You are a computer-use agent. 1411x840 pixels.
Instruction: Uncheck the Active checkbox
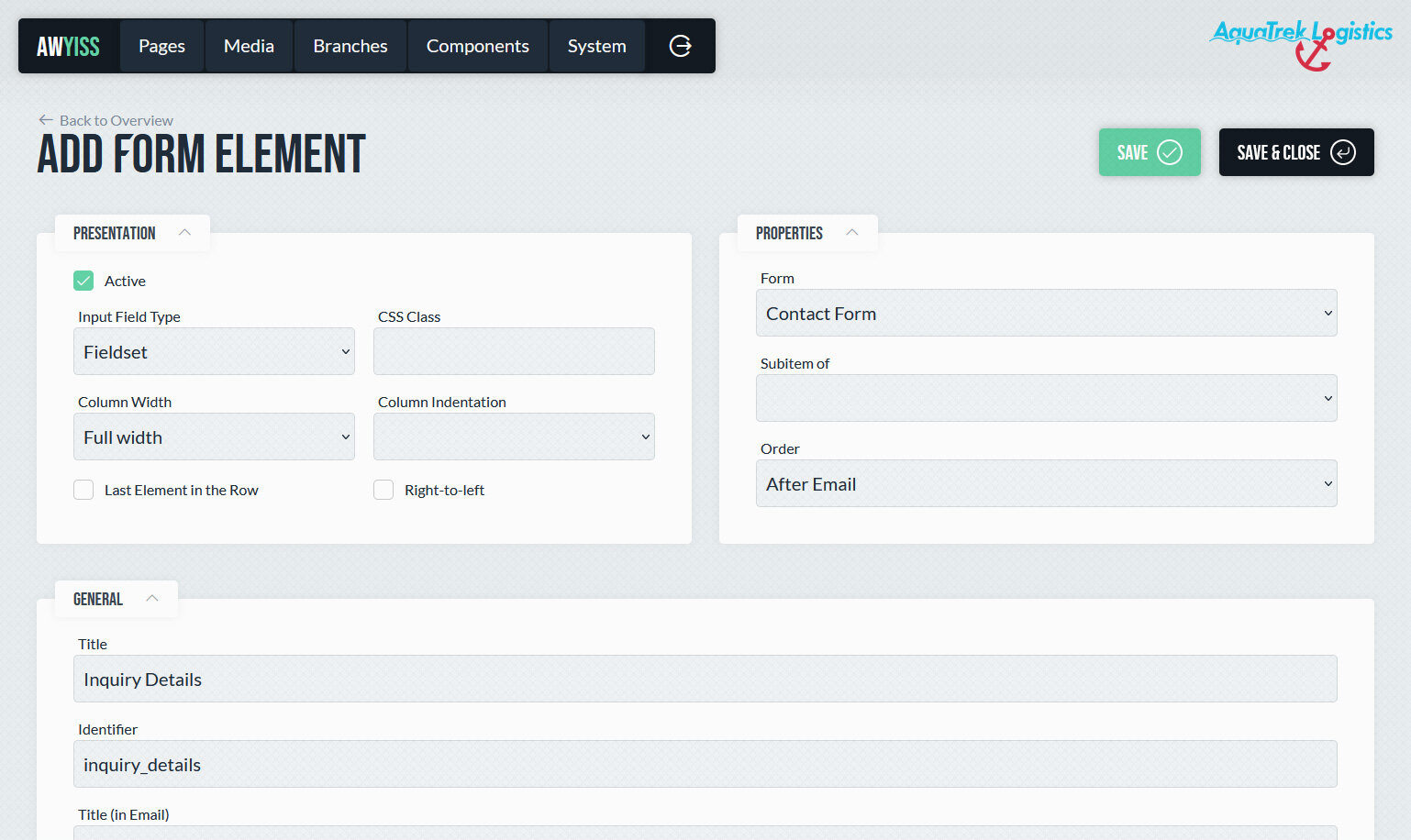tap(83, 281)
